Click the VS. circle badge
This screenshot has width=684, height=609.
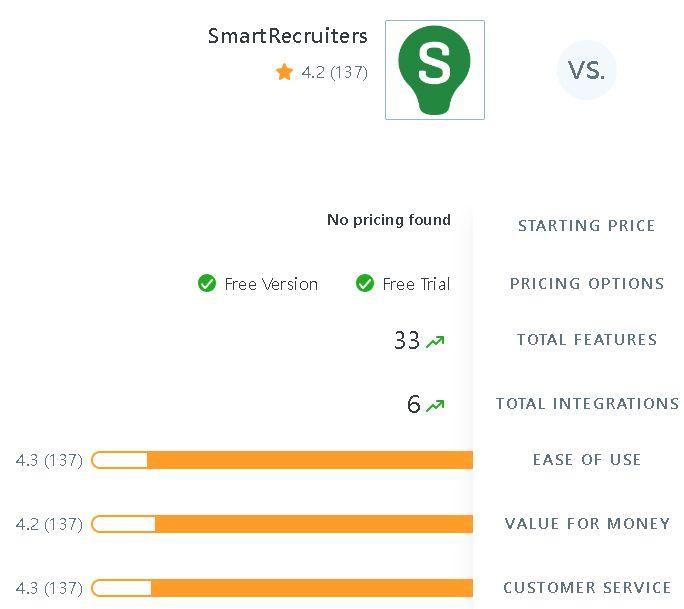click(x=586, y=70)
